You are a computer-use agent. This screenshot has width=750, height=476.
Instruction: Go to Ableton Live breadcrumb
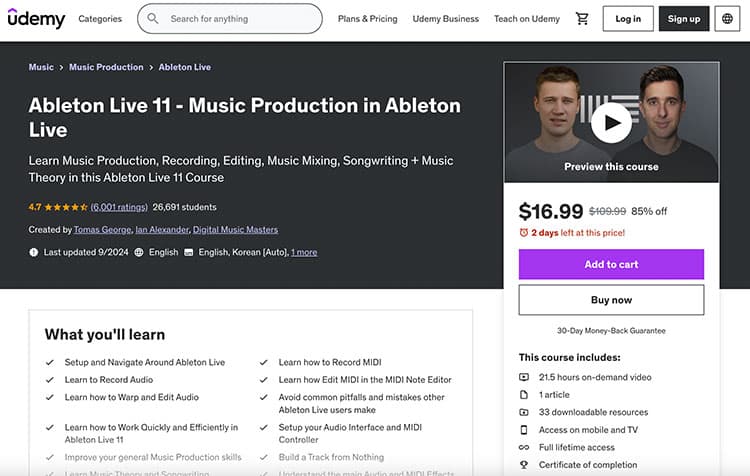tap(185, 67)
